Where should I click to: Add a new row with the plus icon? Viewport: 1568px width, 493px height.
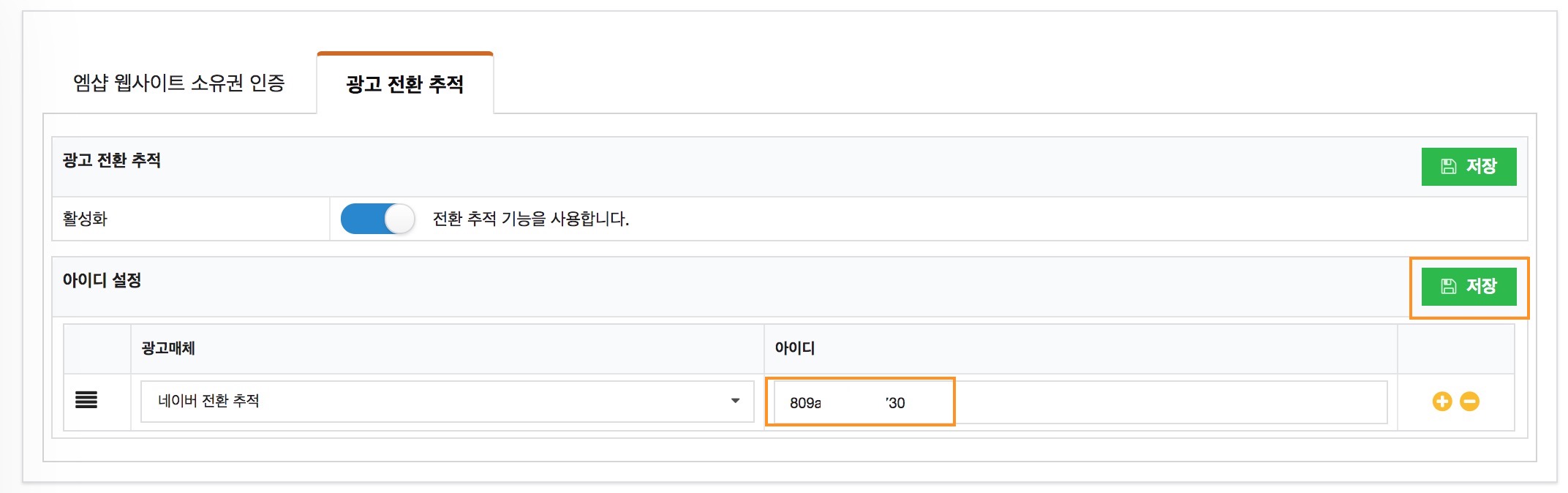tap(1441, 402)
